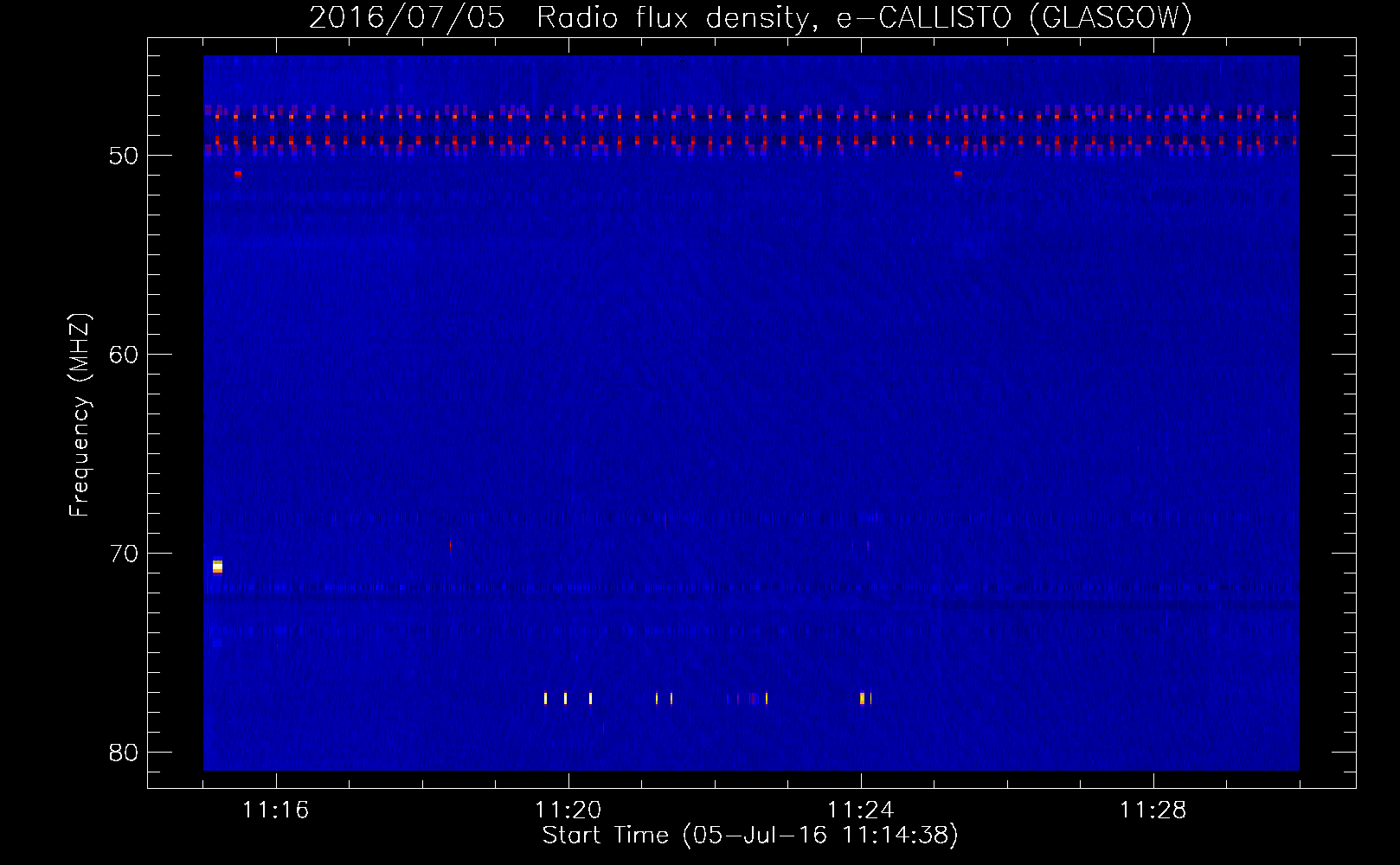The height and width of the screenshot is (865, 1400).
Task: Click the bright yellow burst near 70 MHz
Action: tap(217, 567)
